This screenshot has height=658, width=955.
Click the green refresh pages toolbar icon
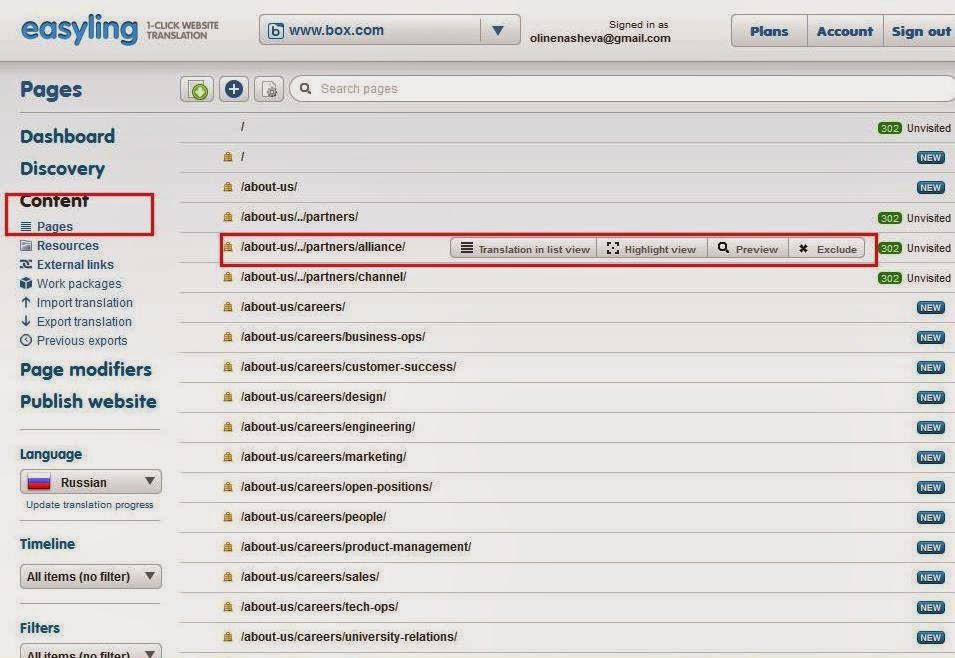tap(197, 90)
